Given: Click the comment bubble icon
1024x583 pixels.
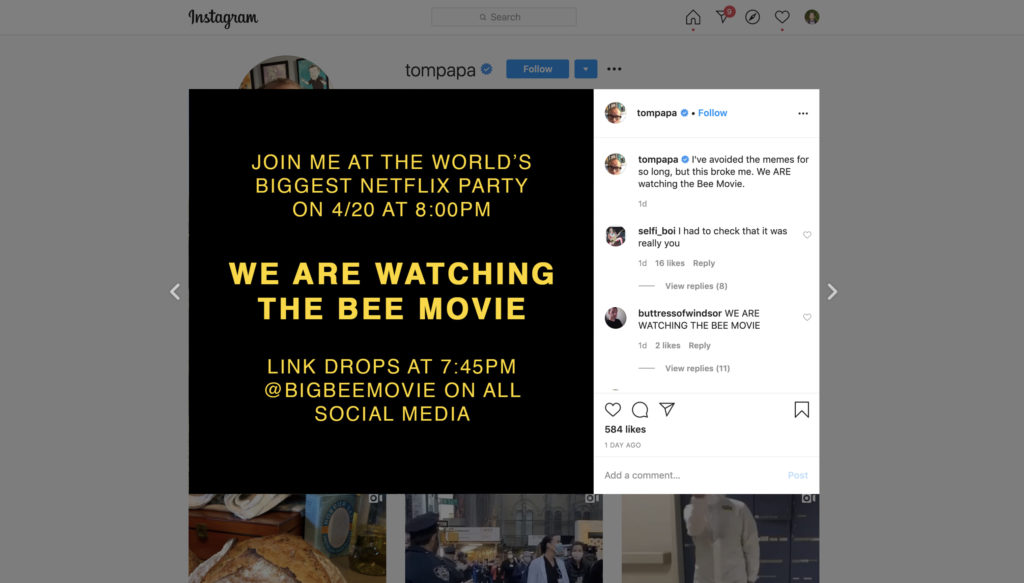Looking at the screenshot, I should click(x=640, y=409).
